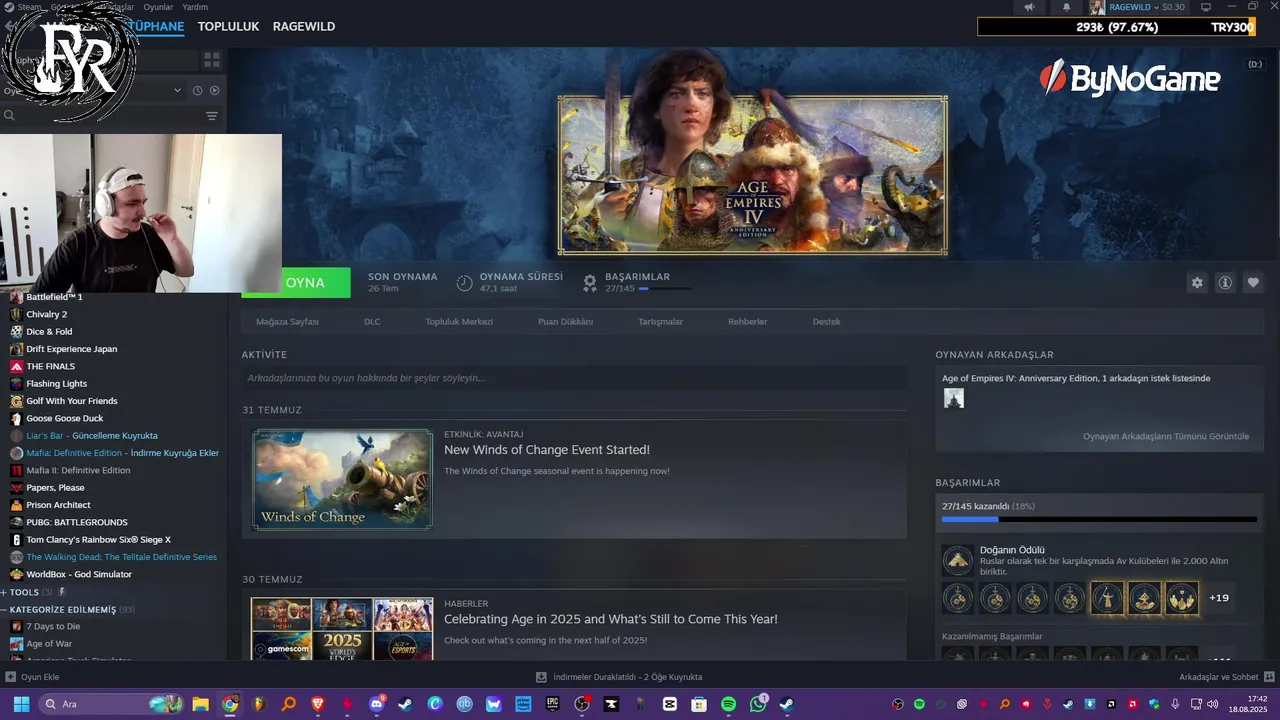The width and height of the screenshot is (1280, 720).
Task: Open Google Chrome from the taskbar
Action: [x=230, y=704]
